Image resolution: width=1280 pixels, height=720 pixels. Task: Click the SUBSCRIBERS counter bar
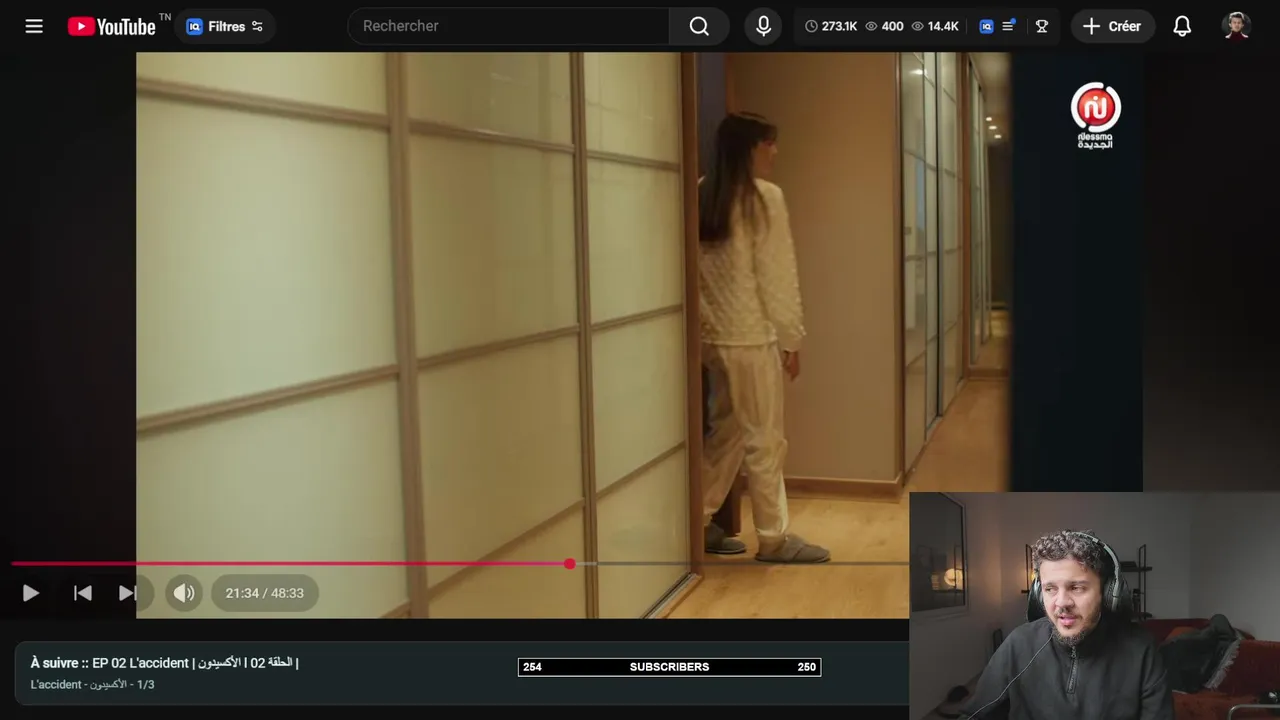click(669, 667)
